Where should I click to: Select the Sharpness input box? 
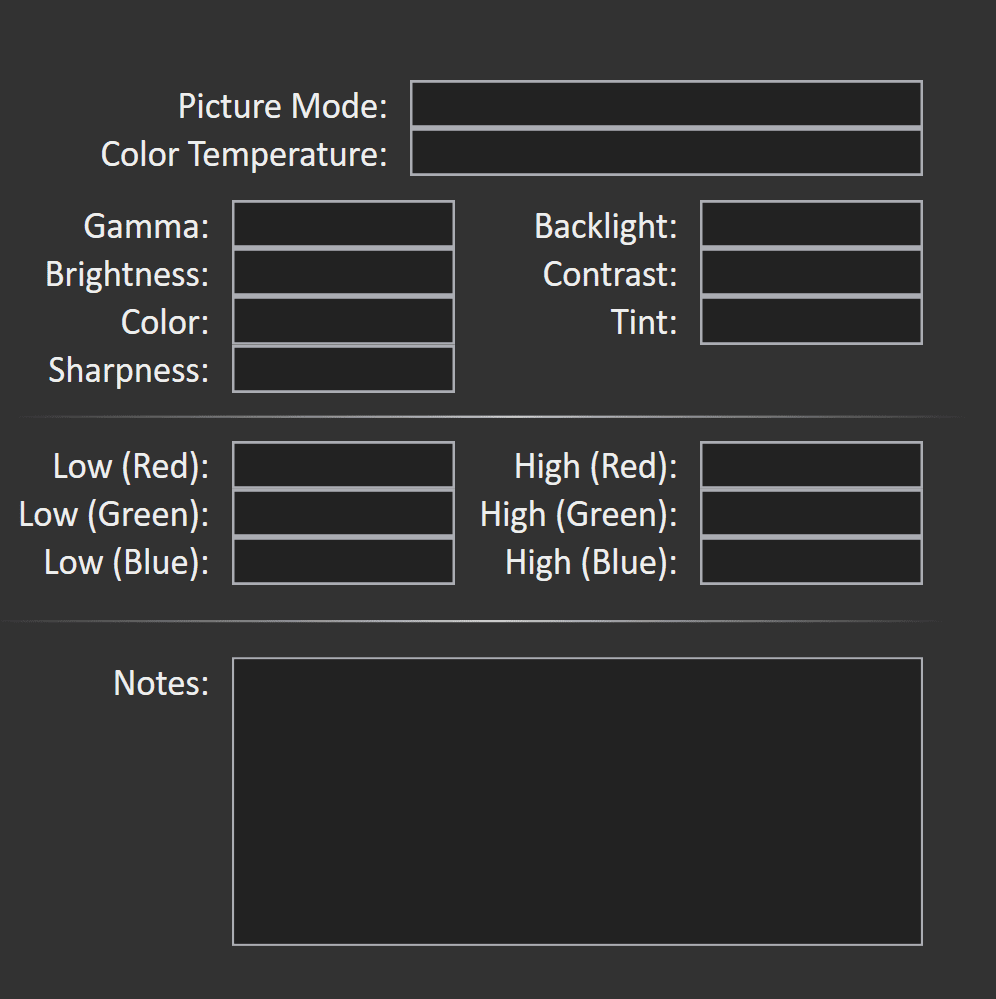tap(343, 369)
